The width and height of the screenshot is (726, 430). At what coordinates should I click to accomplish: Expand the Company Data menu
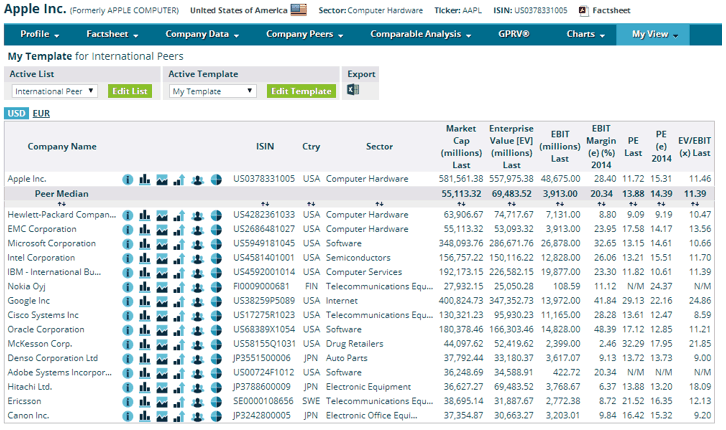pos(202,34)
